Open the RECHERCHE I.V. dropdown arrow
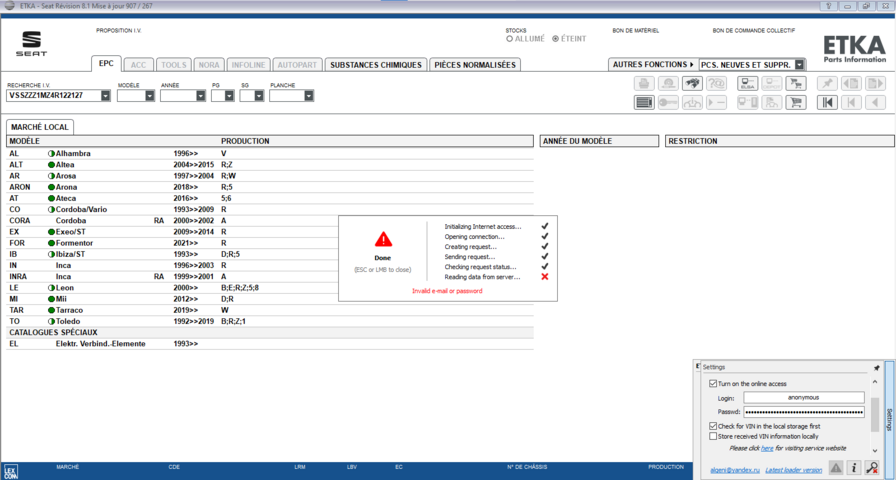This screenshot has width=896, height=480. point(106,96)
